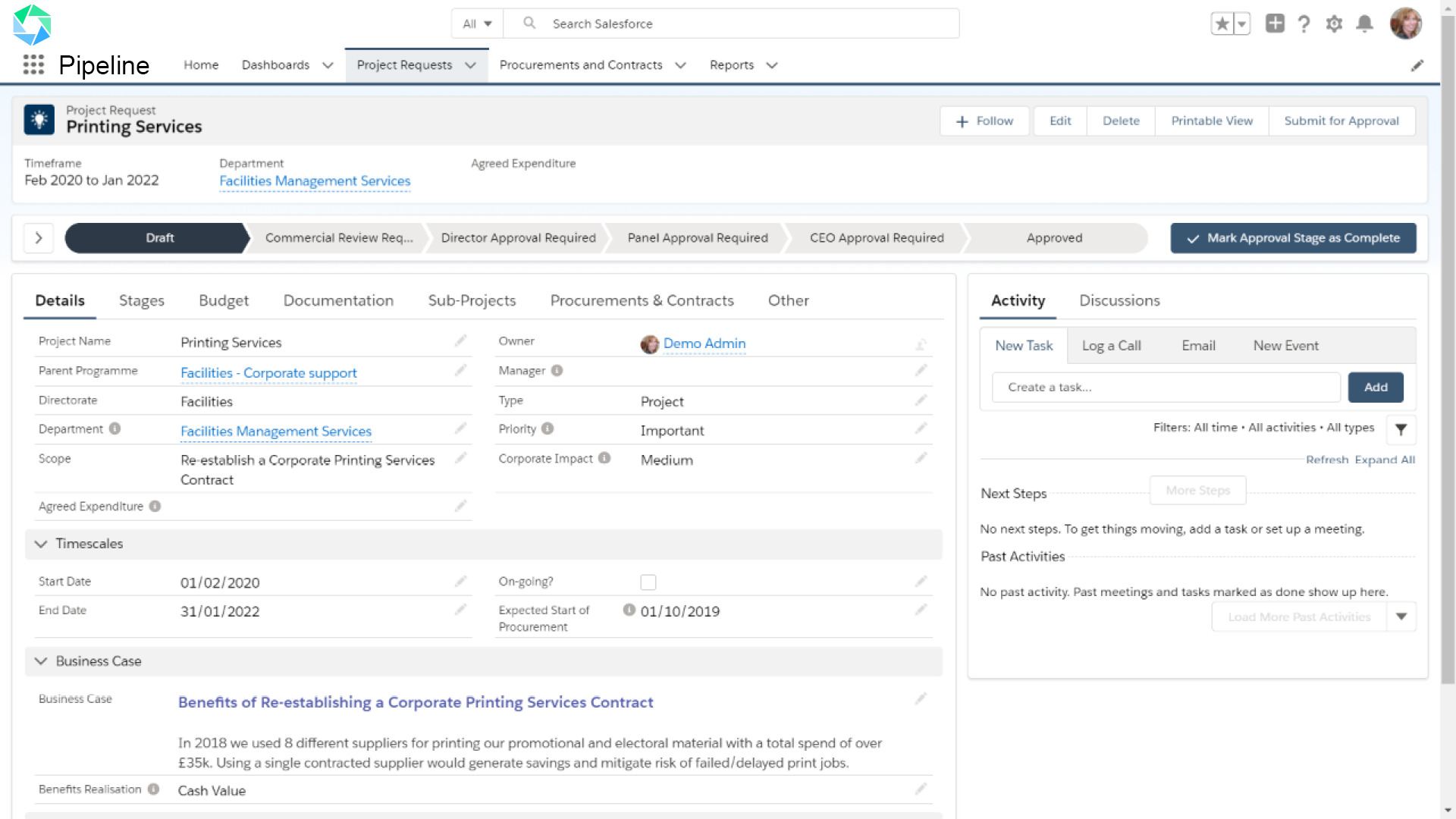Viewport: 1456px width, 819px height.
Task: Select Director Approval Required stage
Action: coord(518,238)
